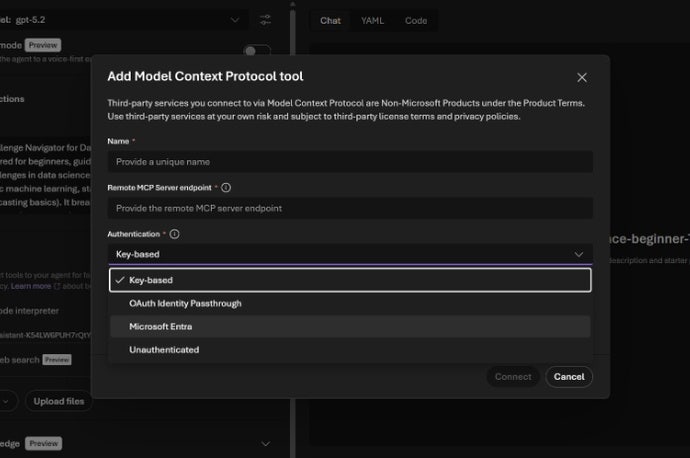Open the YAML tab
690x458 pixels.
[372, 20]
